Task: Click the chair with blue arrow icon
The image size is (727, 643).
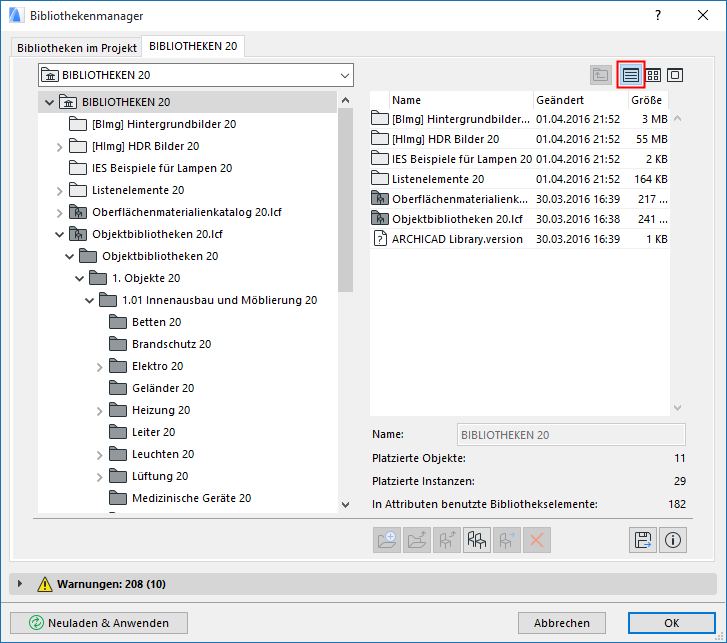Action: pyautogui.click(x=507, y=540)
